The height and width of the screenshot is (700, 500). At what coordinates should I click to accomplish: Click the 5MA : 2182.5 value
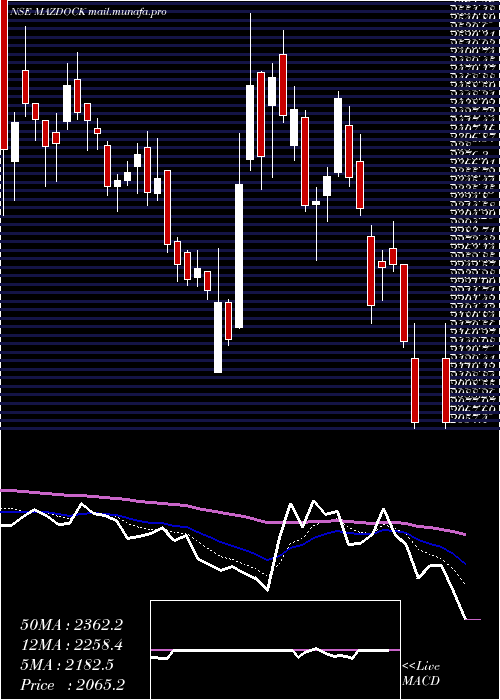67,665
